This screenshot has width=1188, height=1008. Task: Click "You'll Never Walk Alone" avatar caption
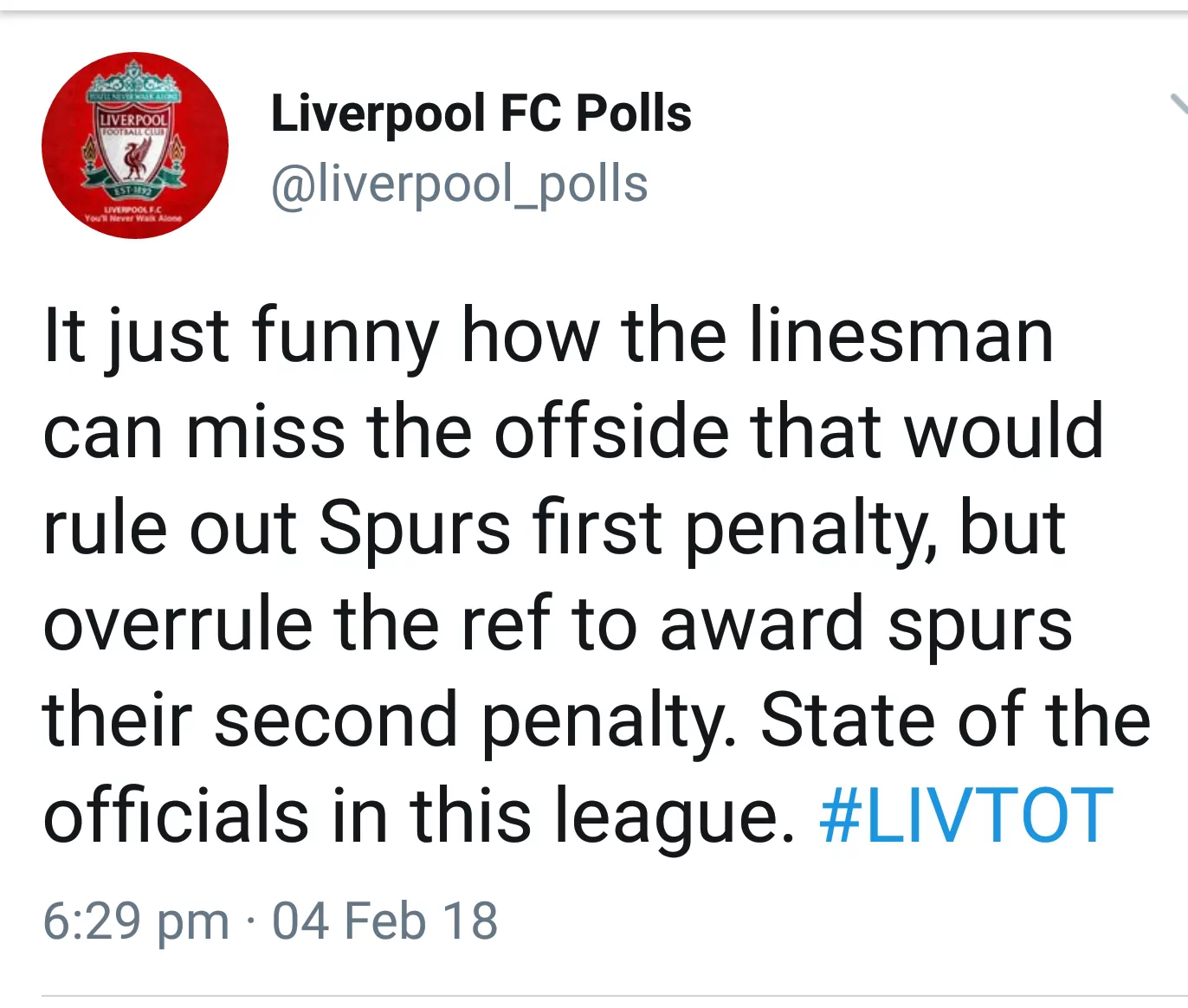click(133, 218)
